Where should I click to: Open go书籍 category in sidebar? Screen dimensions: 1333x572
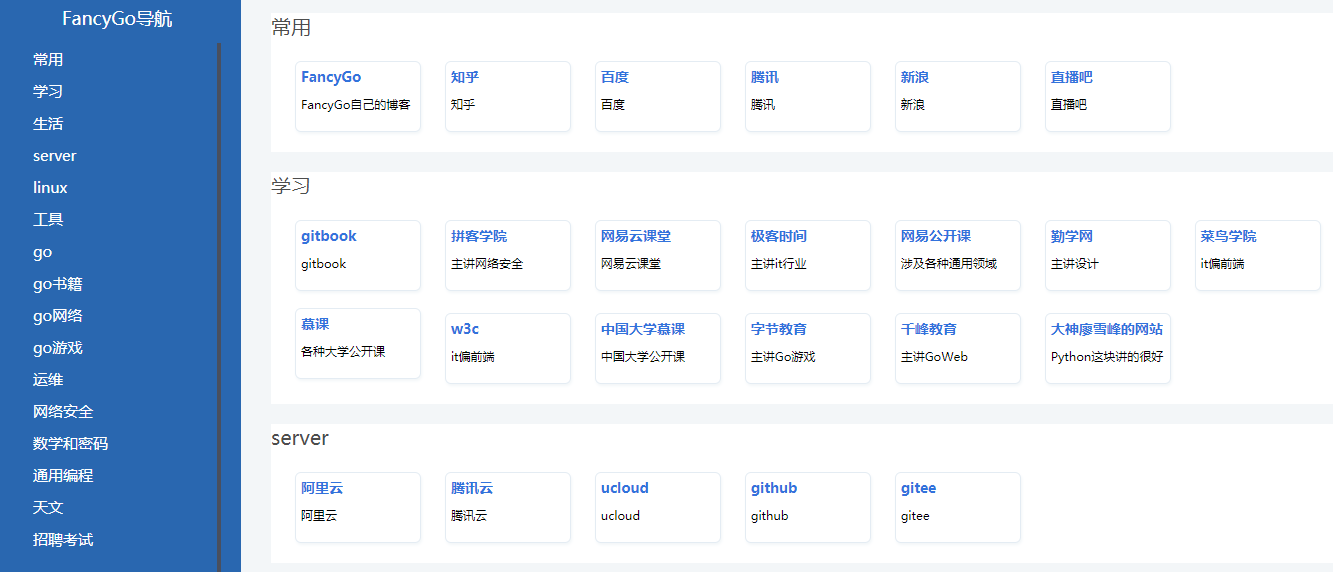[58, 283]
